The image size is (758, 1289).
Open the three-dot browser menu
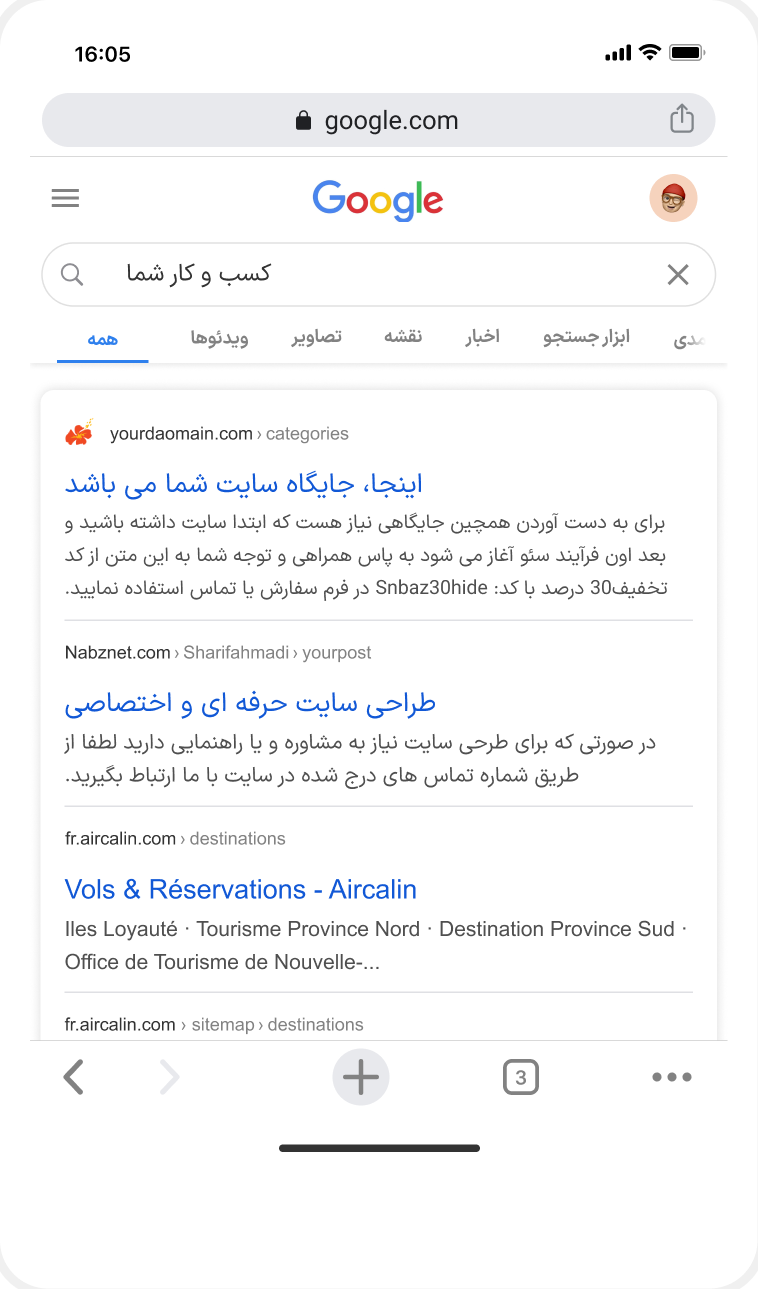tap(671, 1077)
